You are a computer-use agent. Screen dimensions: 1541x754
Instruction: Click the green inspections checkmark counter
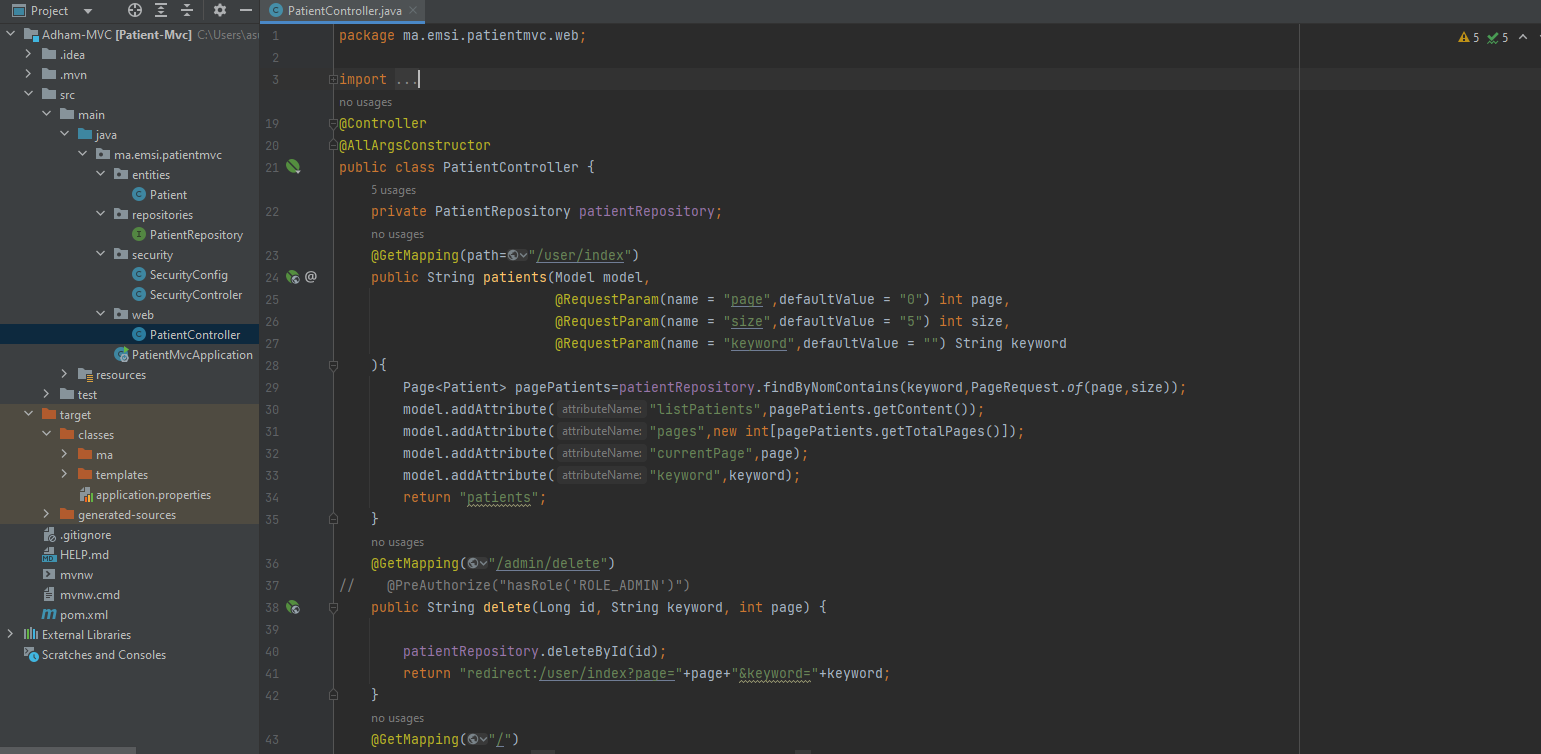coord(1492,36)
